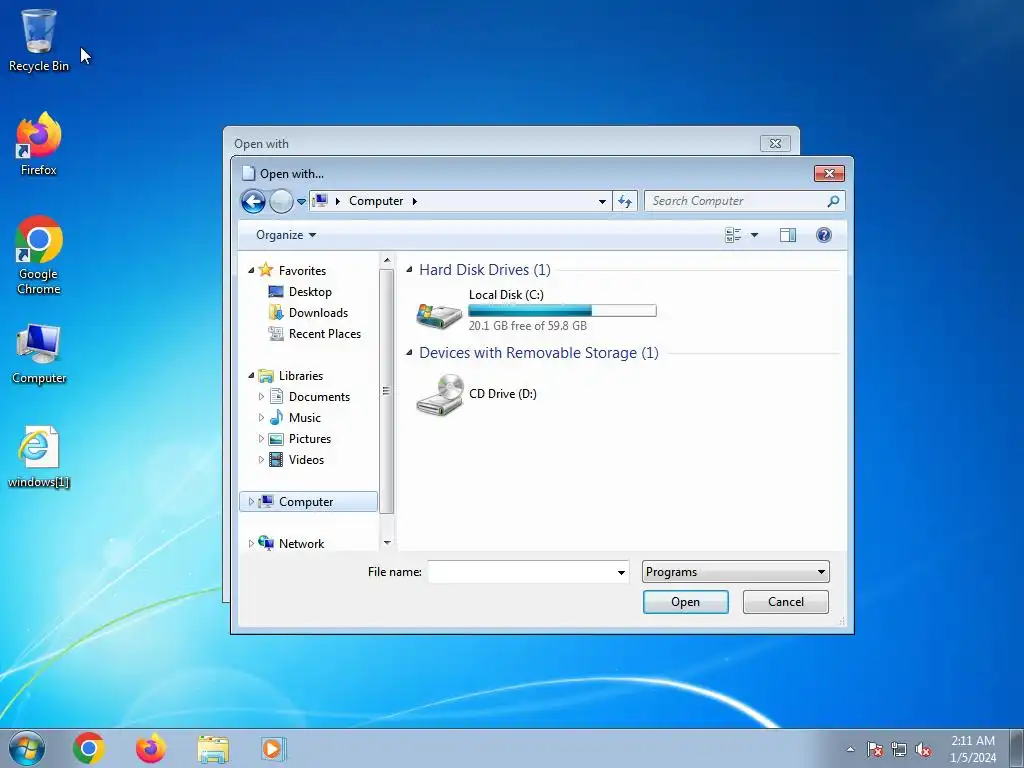Collapse the Favorites group
This screenshot has width=1024, height=768.
(x=251, y=270)
